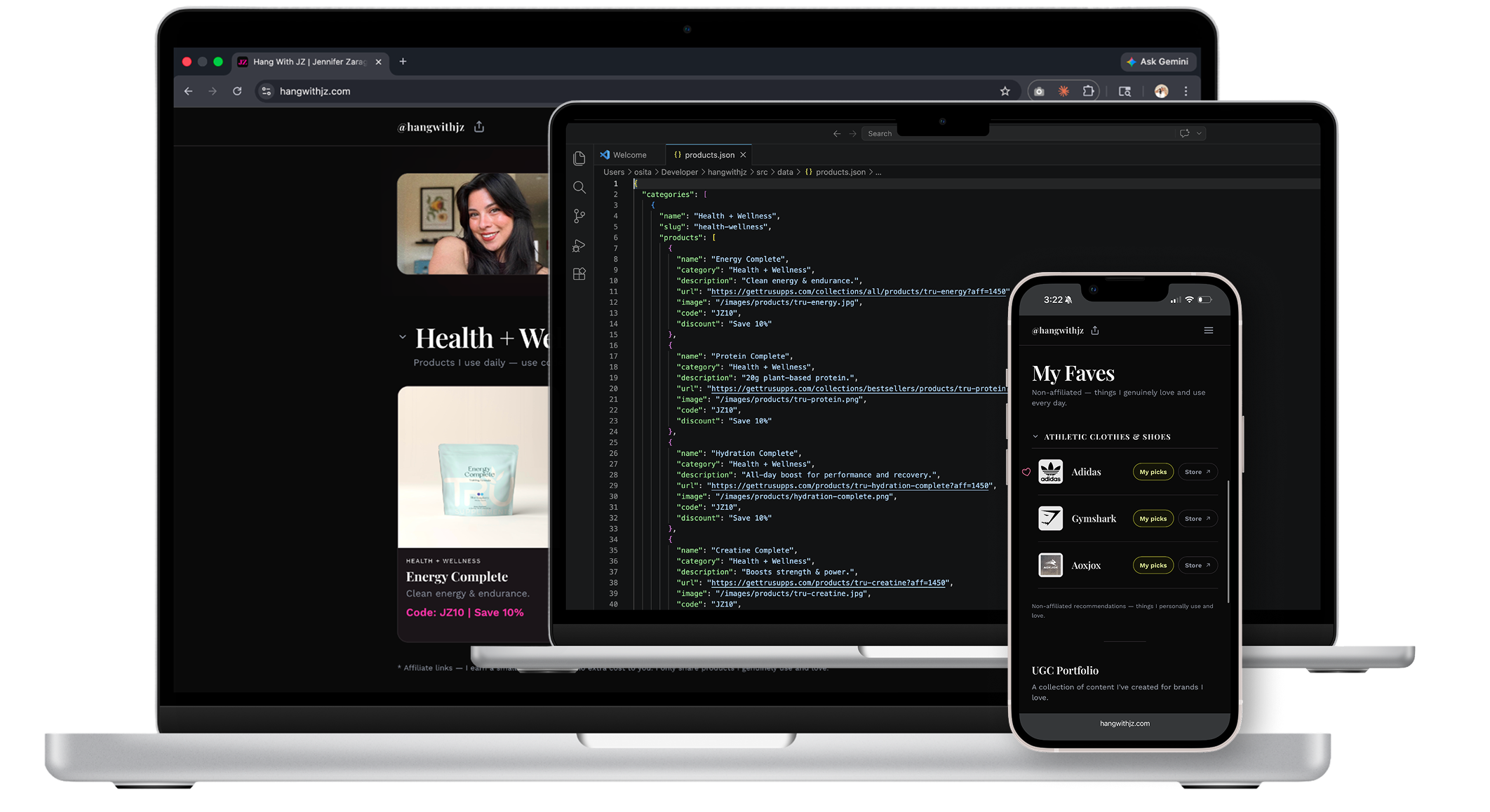Open the Extensions icon in activity bar
This screenshot has width=1490, height=812.
click(x=579, y=274)
